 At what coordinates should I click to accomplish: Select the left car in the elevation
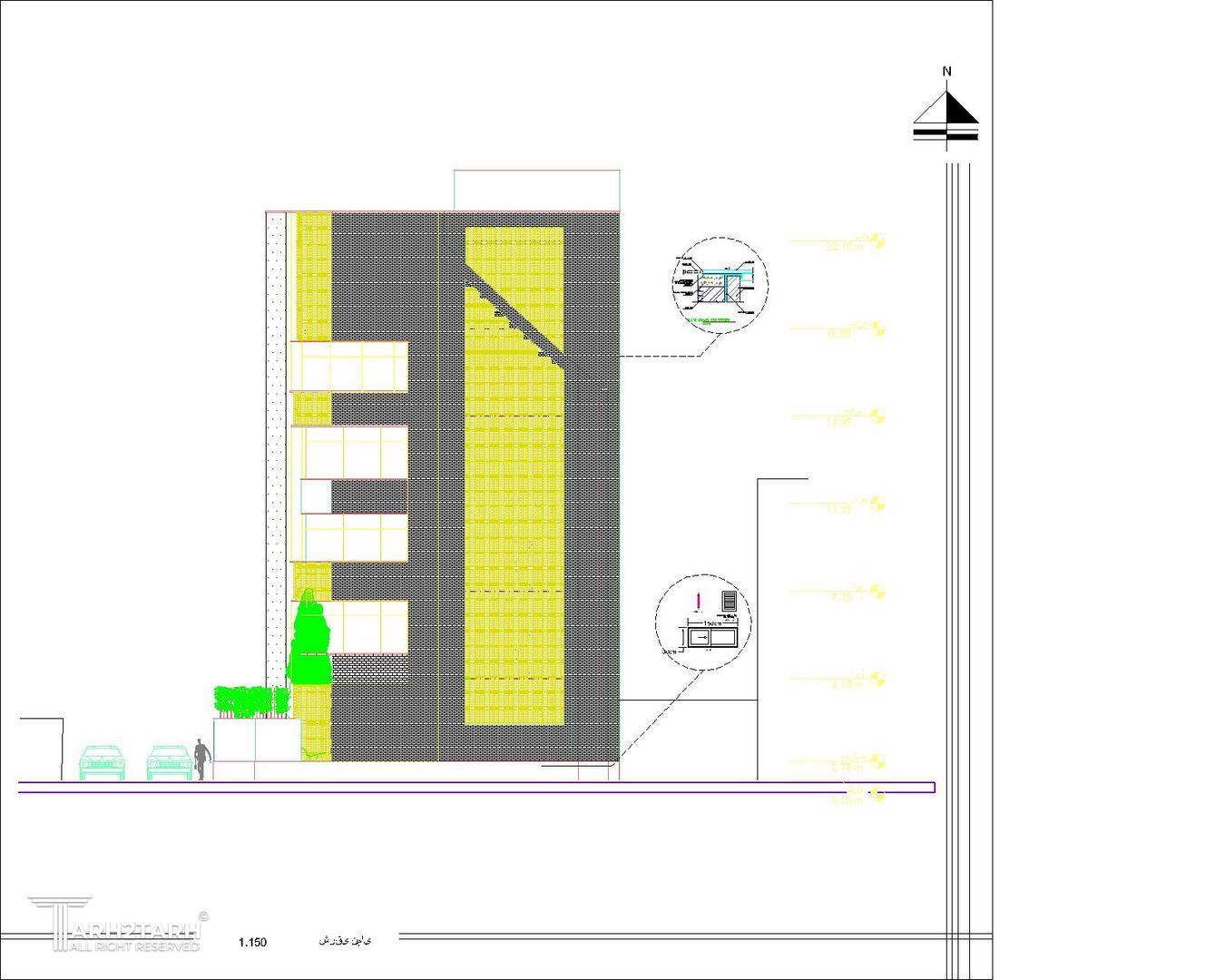point(101,762)
